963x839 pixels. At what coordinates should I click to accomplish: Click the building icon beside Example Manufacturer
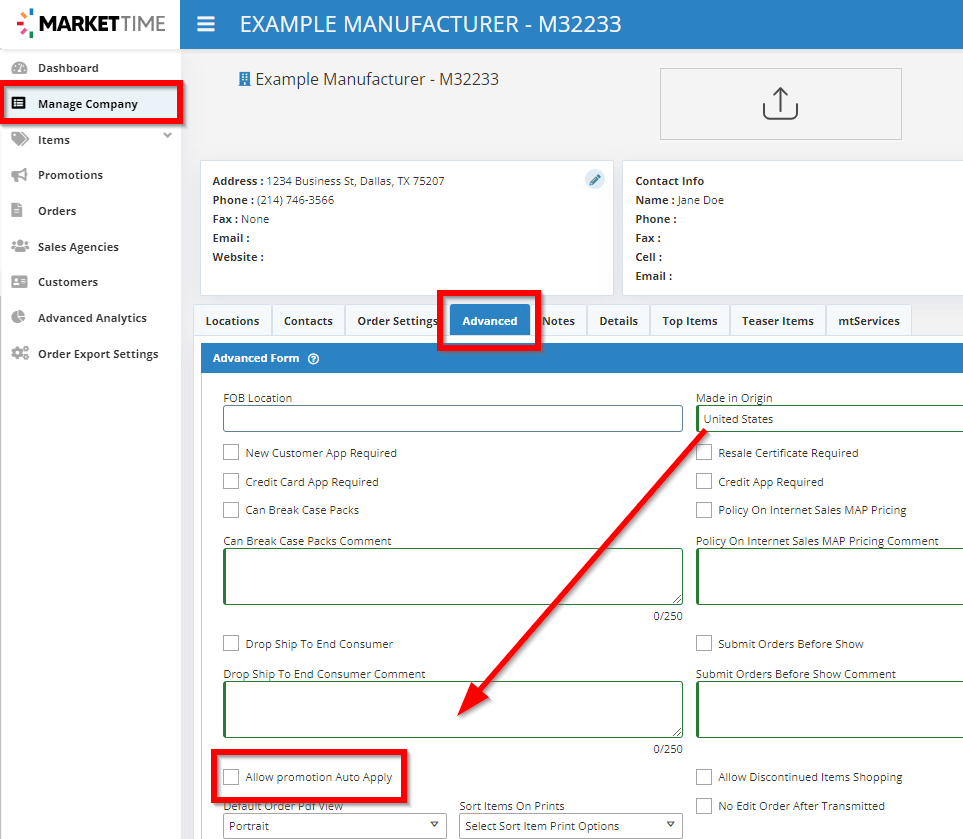[244, 79]
